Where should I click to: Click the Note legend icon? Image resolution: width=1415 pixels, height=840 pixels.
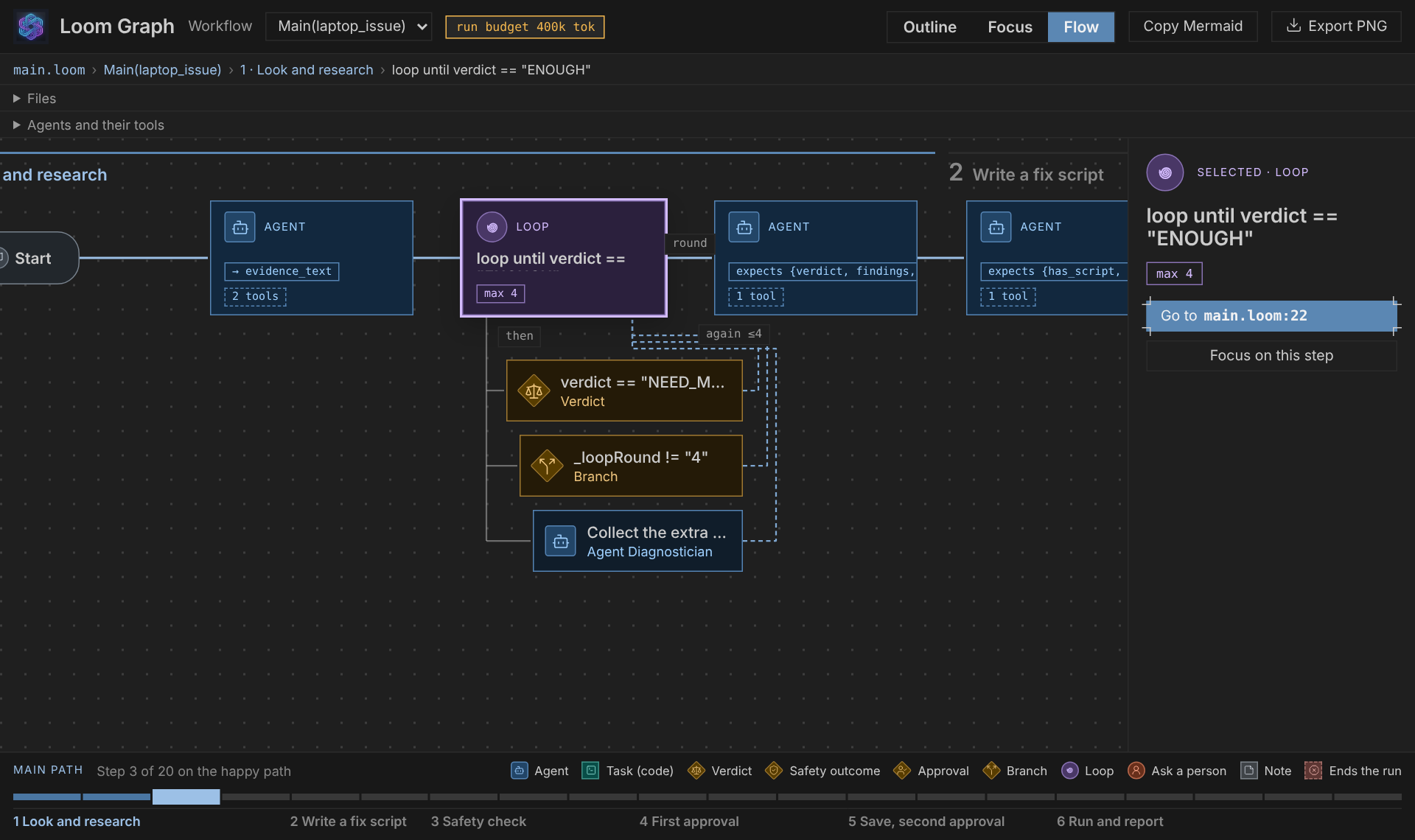click(1249, 771)
